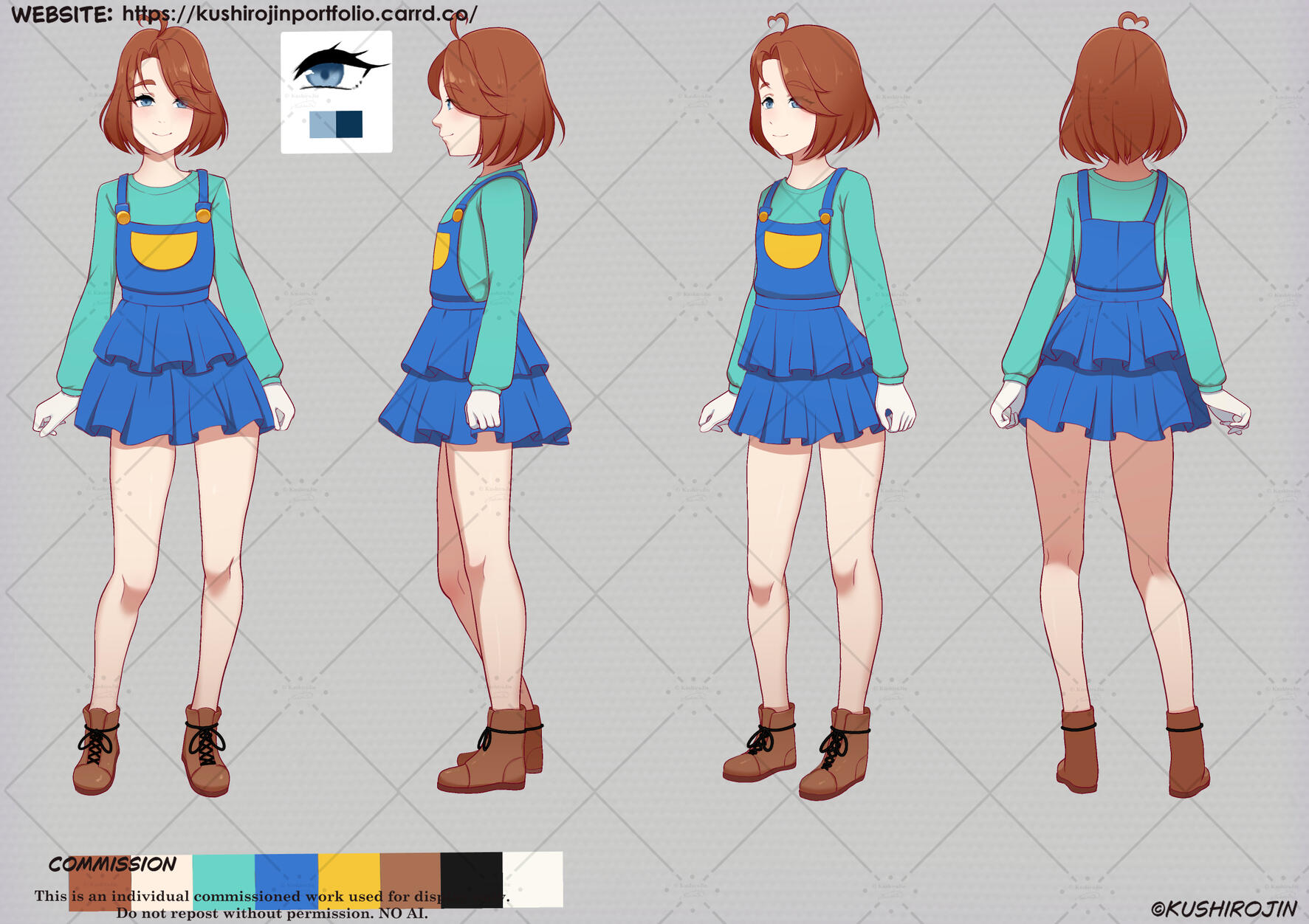Open the kushirojinportfolio.carrd.co website link
This screenshot has height=924, width=1309.
coord(299,14)
